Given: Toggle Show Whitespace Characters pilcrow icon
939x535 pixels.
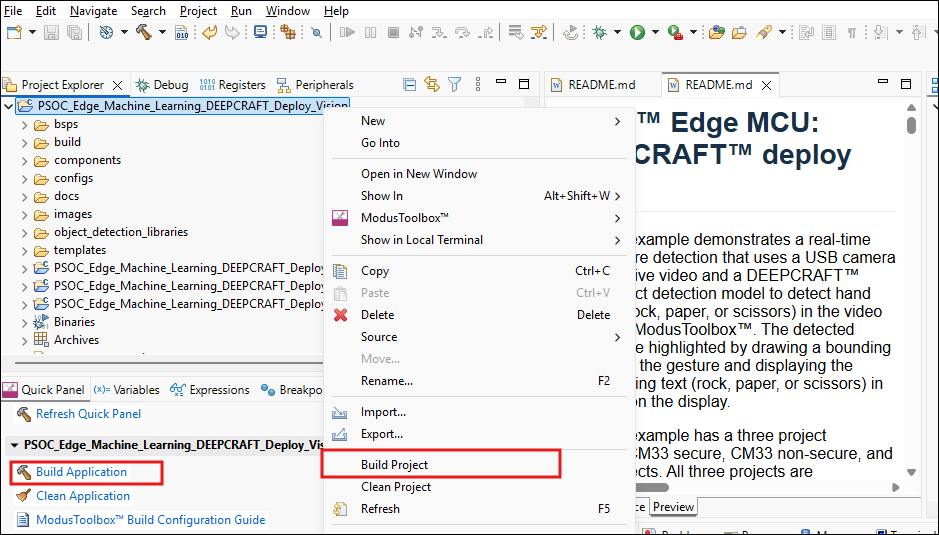Looking at the screenshot, I should [852, 32].
